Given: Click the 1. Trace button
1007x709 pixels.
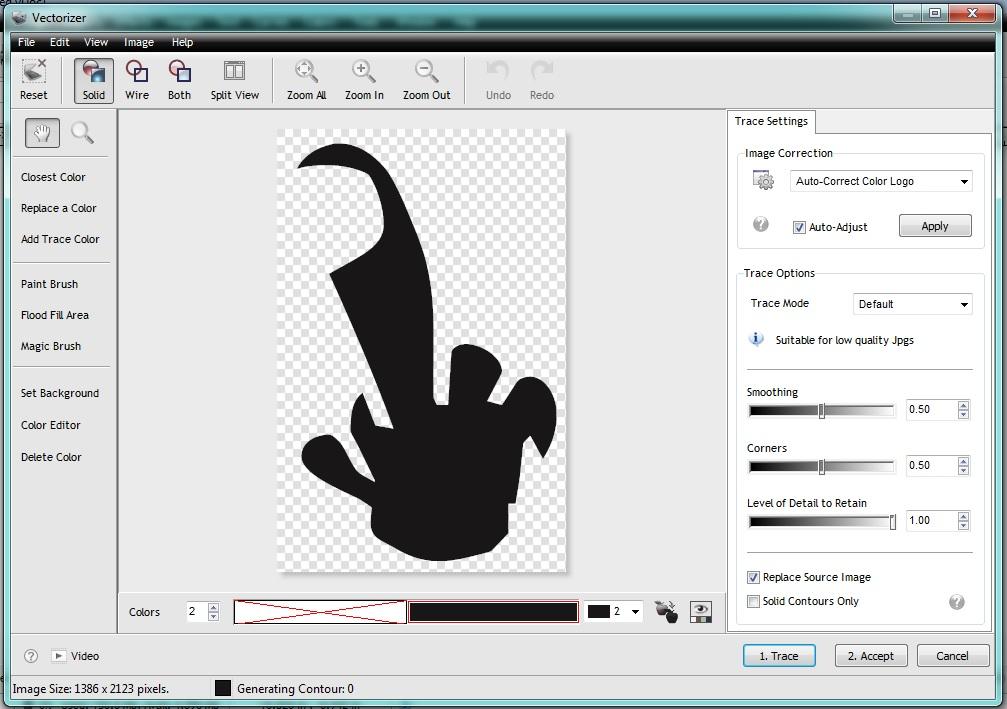Looking at the screenshot, I should [x=779, y=656].
